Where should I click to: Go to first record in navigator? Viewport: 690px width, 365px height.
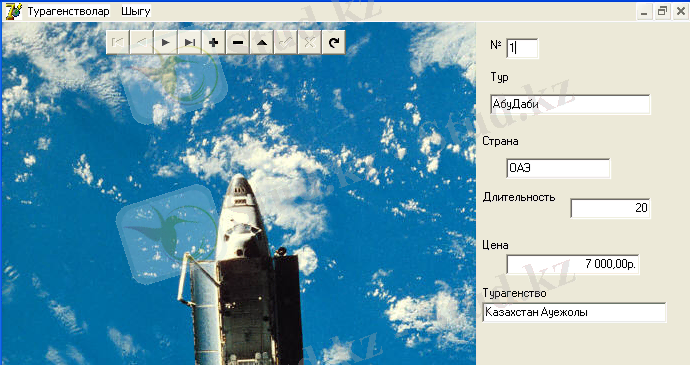click(x=118, y=42)
